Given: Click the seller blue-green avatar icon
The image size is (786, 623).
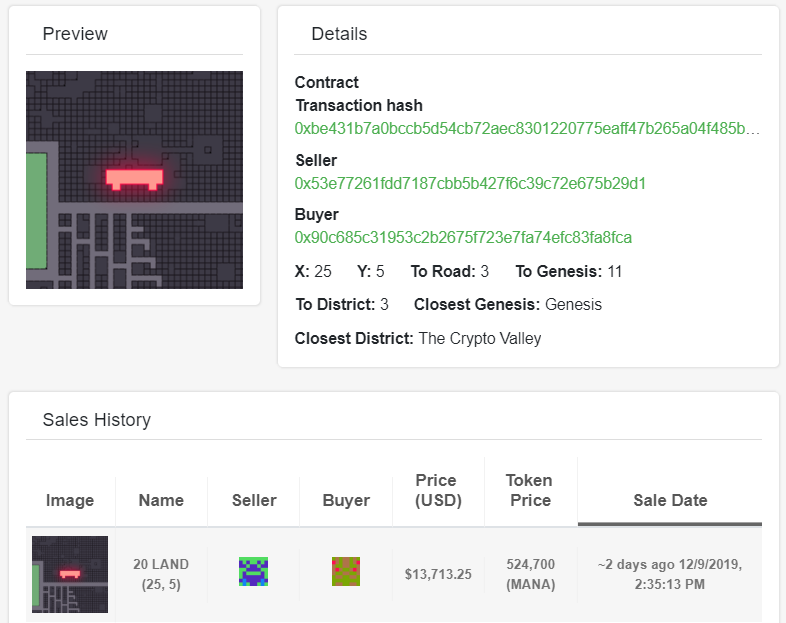Looking at the screenshot, I should 253,571.
